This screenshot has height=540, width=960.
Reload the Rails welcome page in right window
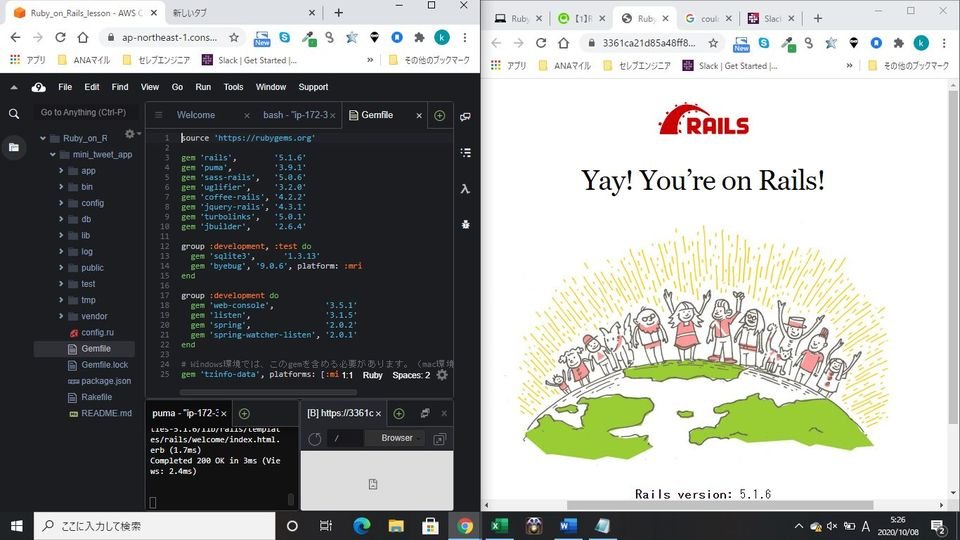click(541, 43)
